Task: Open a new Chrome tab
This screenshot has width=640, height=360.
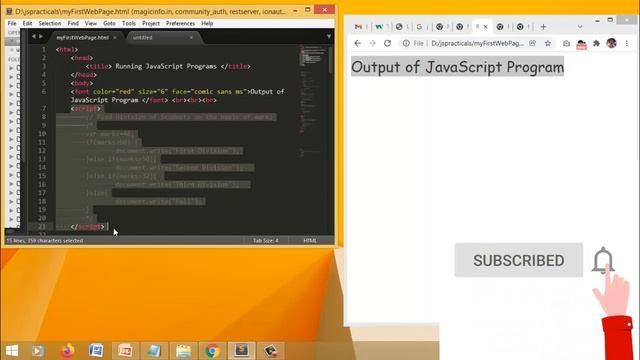Action: pos(543,27)
